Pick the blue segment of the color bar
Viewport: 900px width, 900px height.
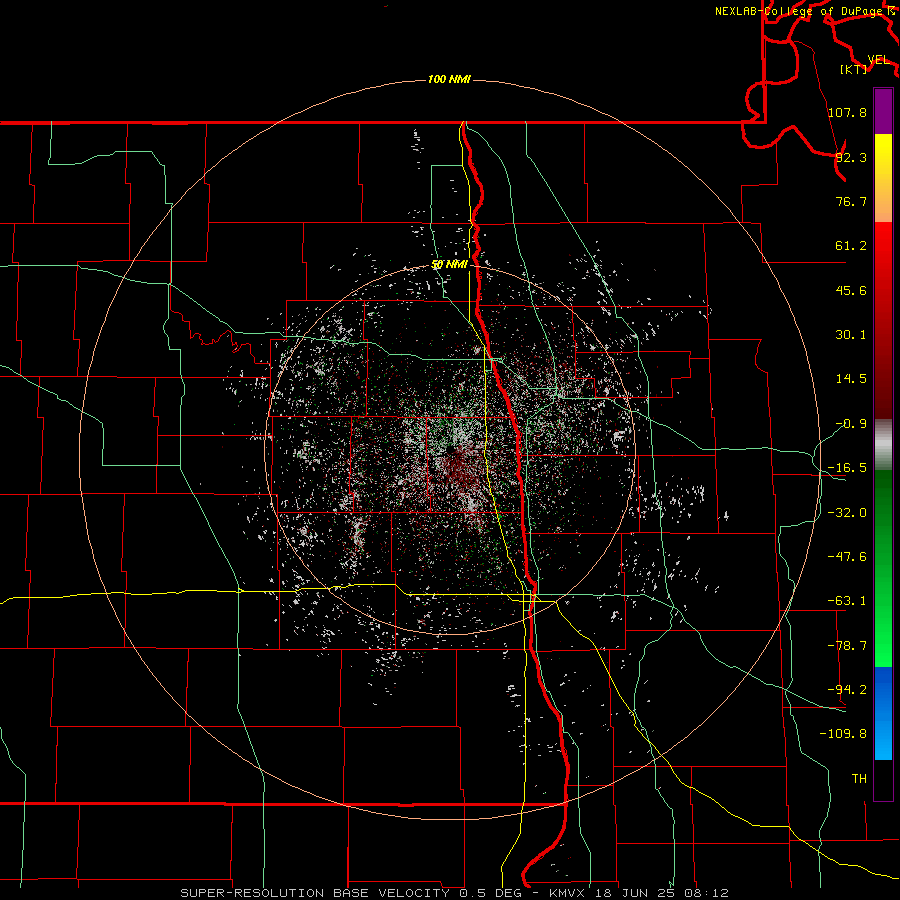click(883, 713)
